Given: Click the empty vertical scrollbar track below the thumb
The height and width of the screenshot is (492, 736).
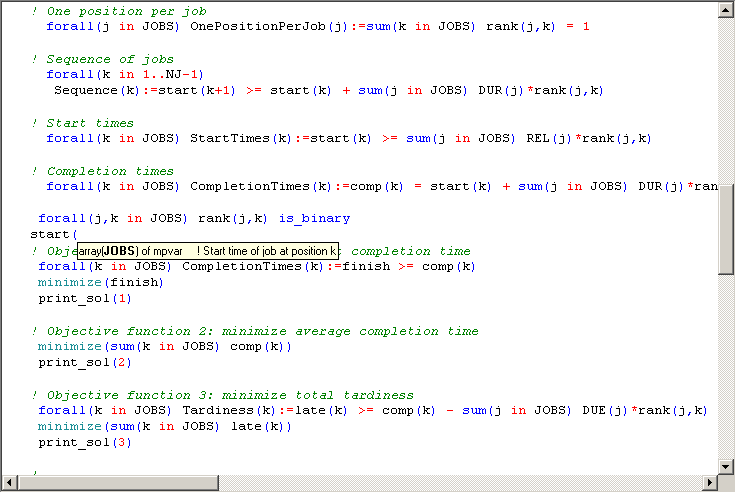Looking at the screenshot, I should click(726, 370).
